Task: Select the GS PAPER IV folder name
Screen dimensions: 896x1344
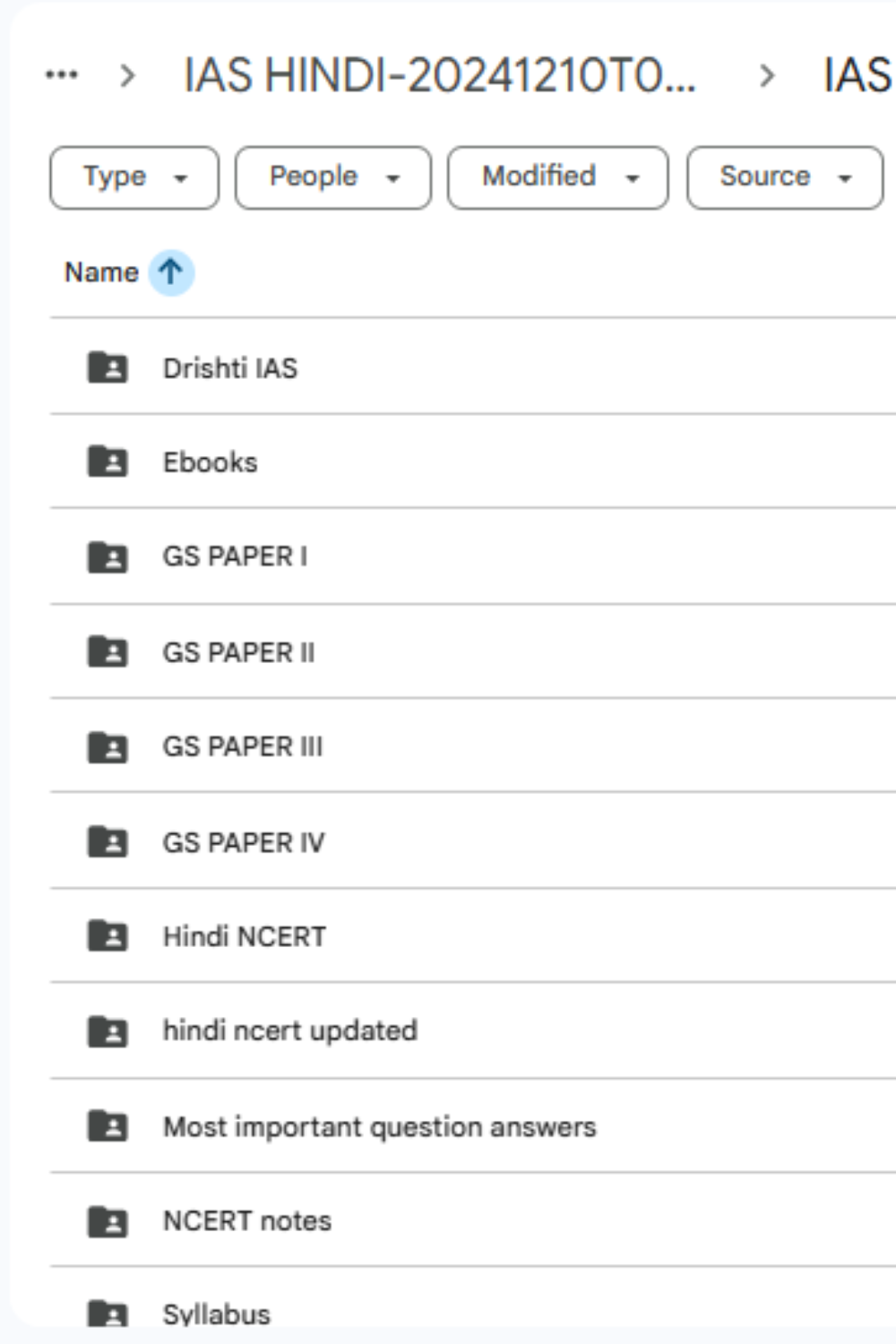Action: [244, 842]
